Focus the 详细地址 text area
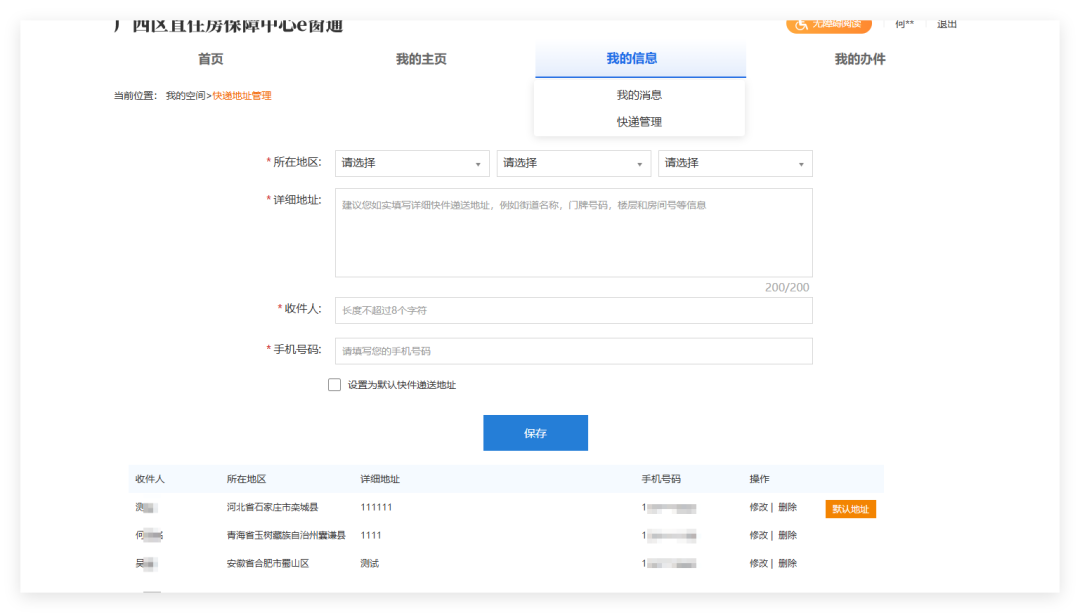The image size is (1080, 613). pos(573,232)
